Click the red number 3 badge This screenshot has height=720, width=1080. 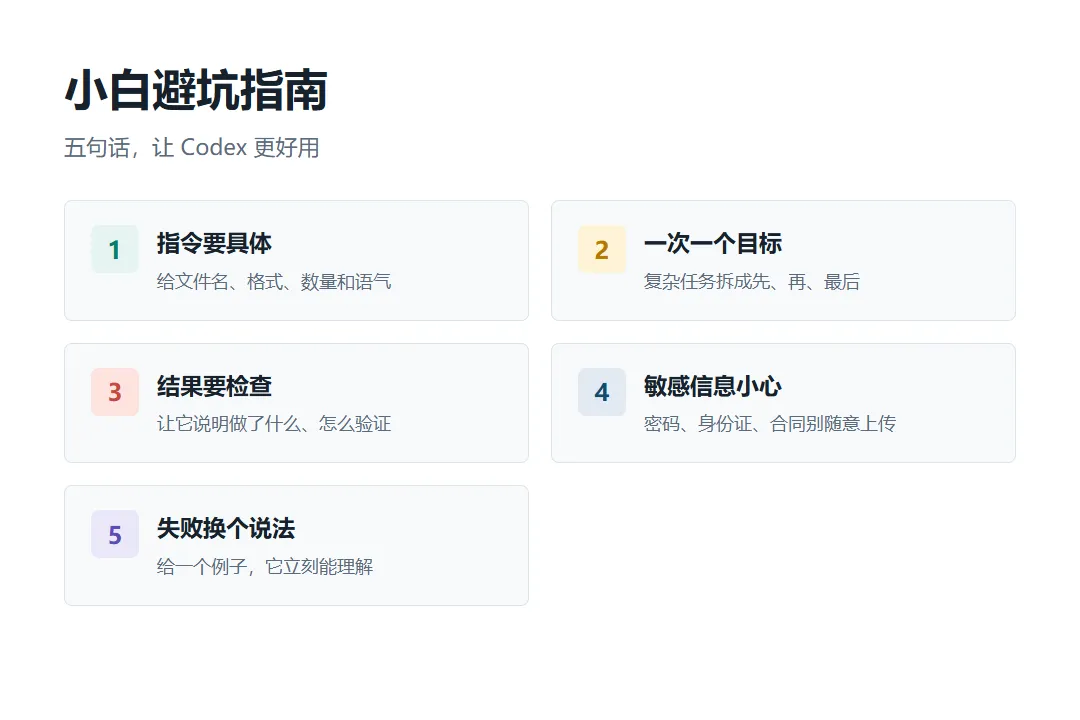click(115, 392)
